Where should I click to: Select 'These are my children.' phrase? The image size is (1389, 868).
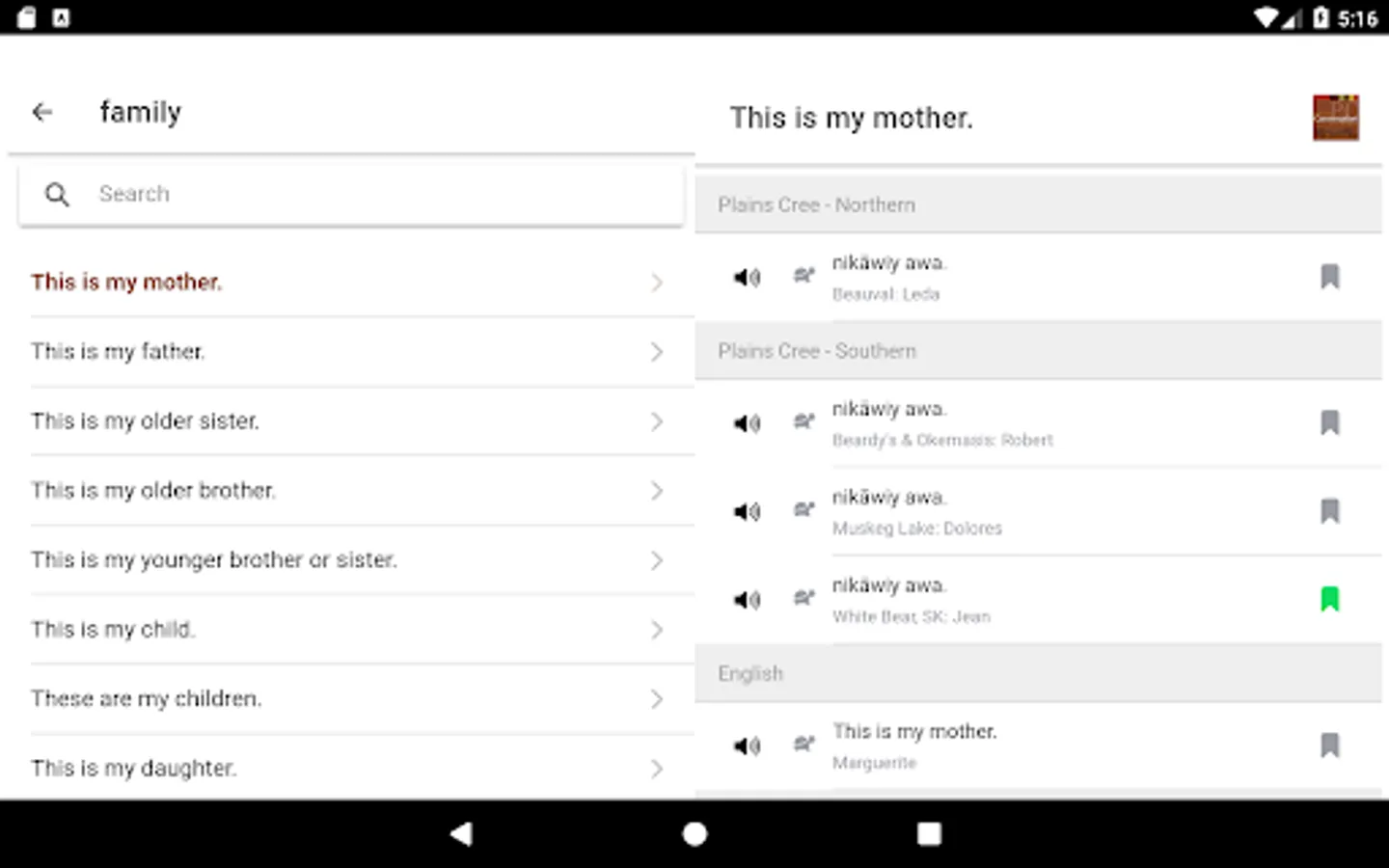click(x=146, y=699)
